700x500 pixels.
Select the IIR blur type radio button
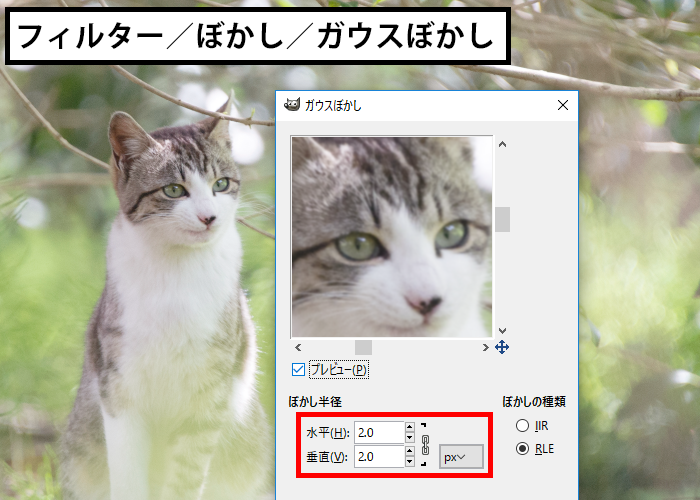pos(522,425)
